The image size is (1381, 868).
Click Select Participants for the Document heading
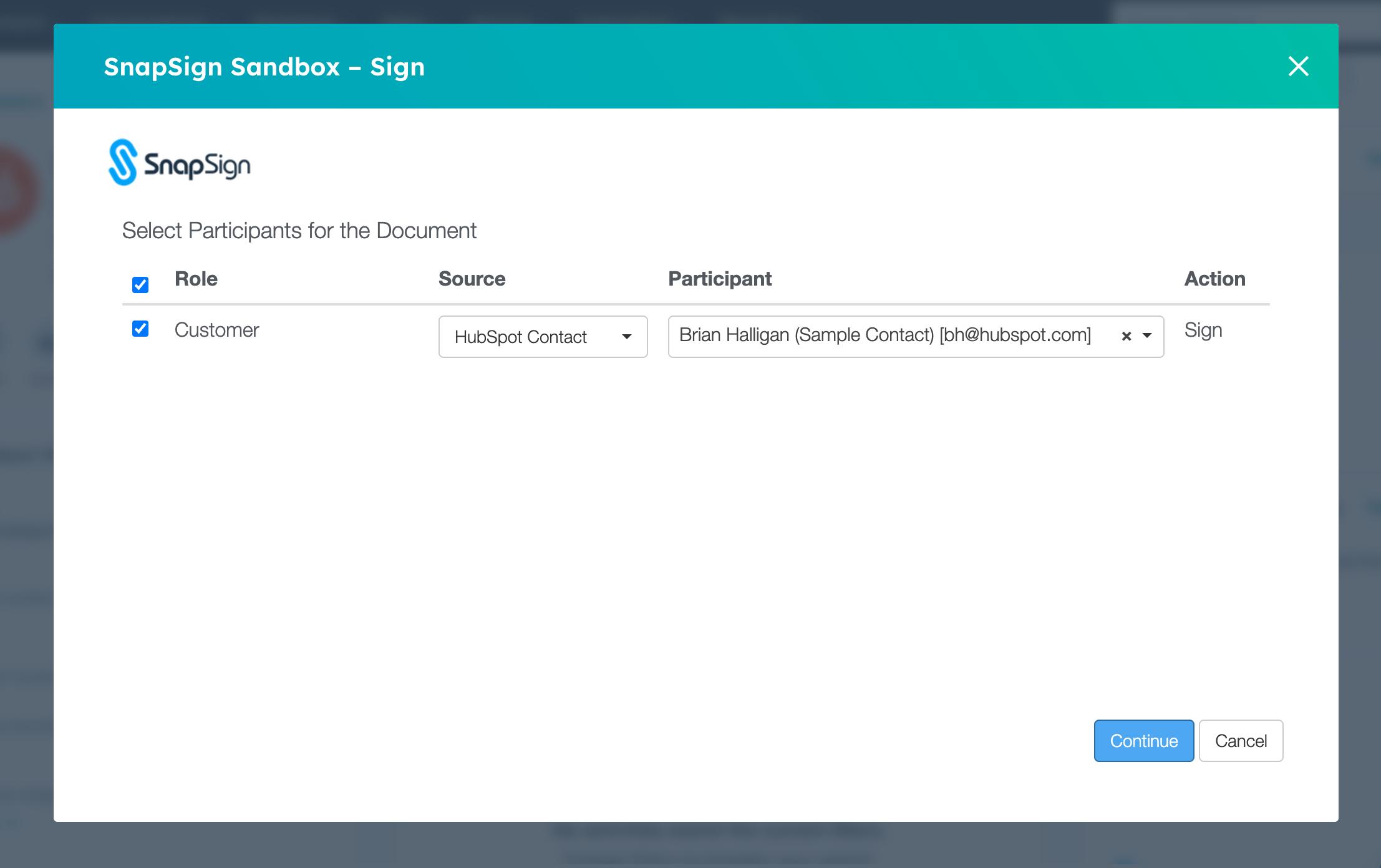coord(299,231)
